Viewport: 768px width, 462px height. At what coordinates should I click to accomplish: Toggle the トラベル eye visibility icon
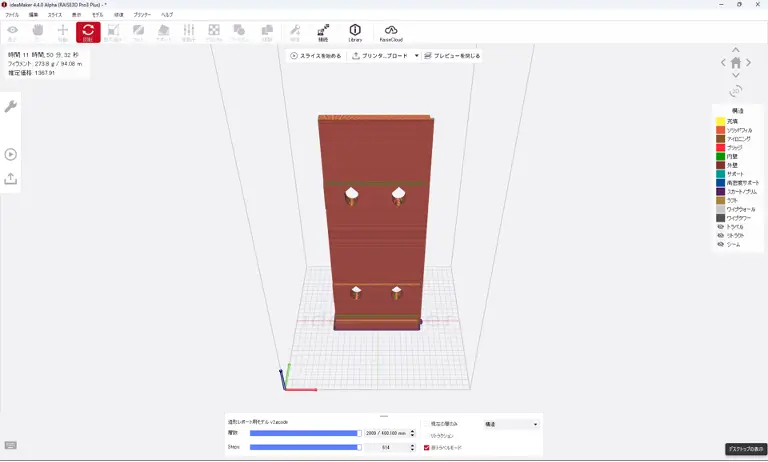[x=720, y=226]
